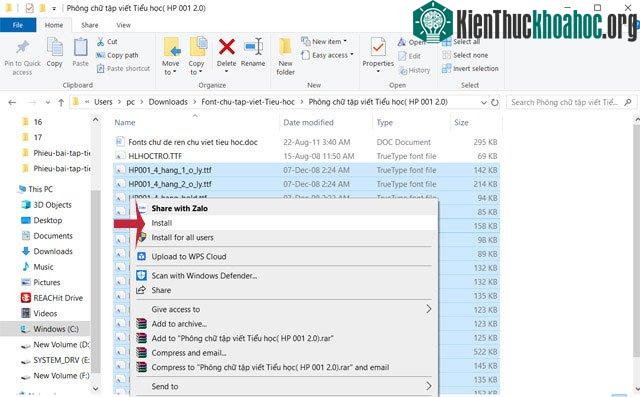Viewport: 640px width, 397px height.
Task: Open Downloads in navigation pane
Action: (53, 251)
